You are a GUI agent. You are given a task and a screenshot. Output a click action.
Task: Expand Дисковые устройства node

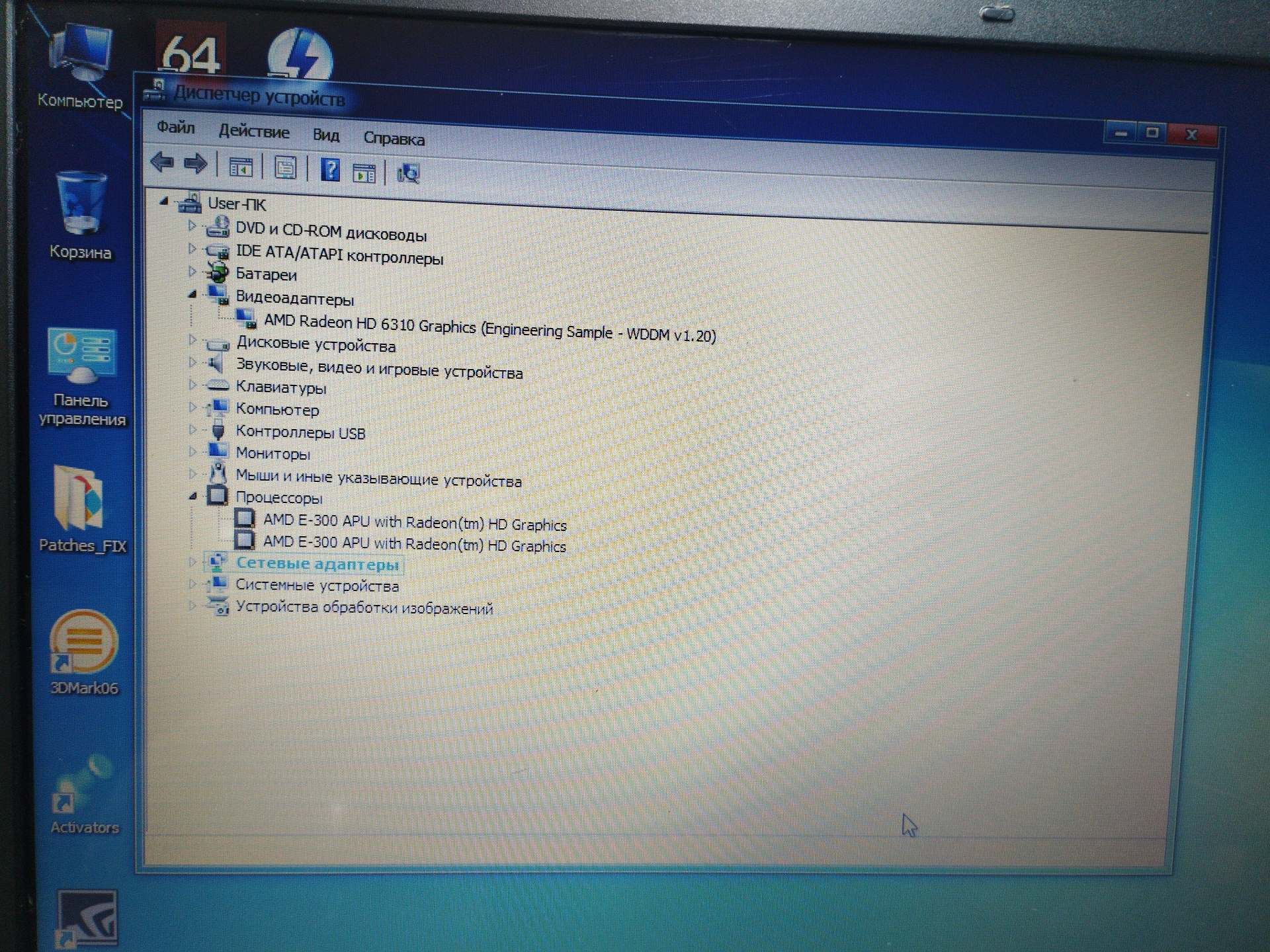point(192,340)
